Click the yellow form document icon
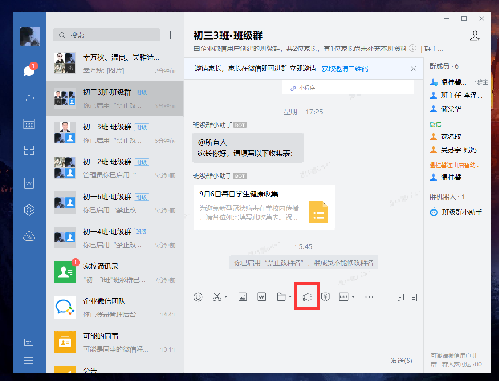Image resolution: width=500 pixels, height=381 pixels. (318, 212)
